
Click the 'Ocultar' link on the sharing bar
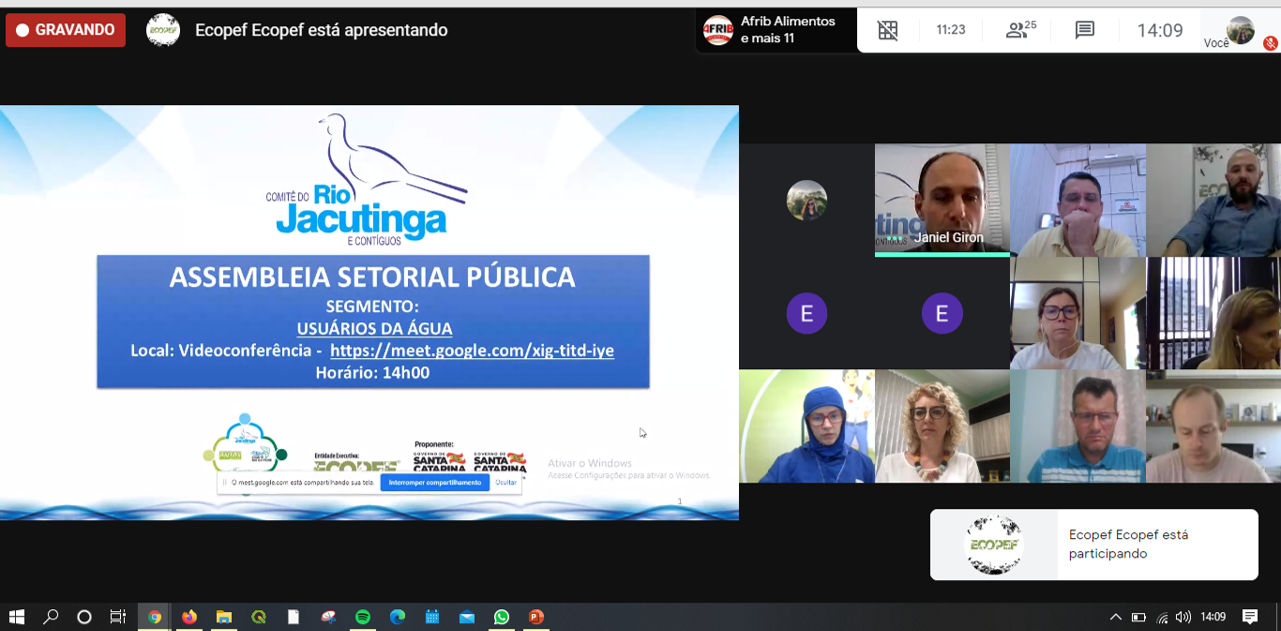point(506,482)
